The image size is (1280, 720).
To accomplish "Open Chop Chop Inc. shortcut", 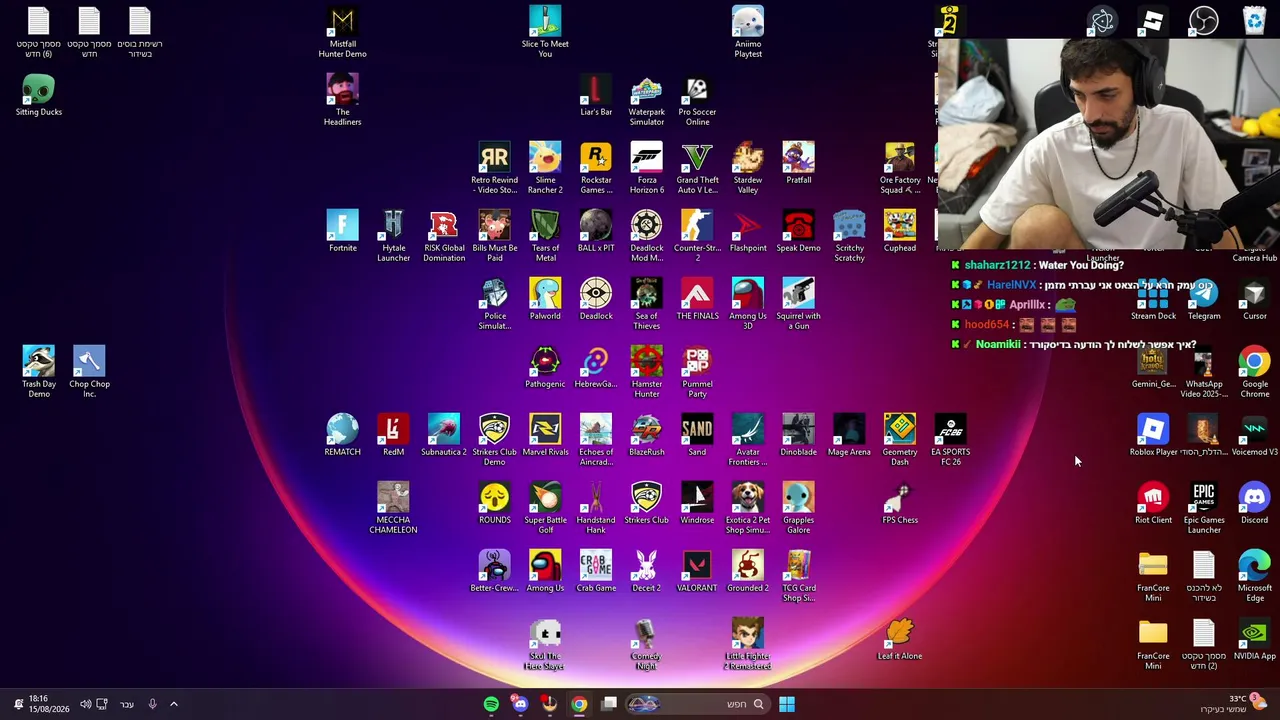I will [x=89, y=373].
